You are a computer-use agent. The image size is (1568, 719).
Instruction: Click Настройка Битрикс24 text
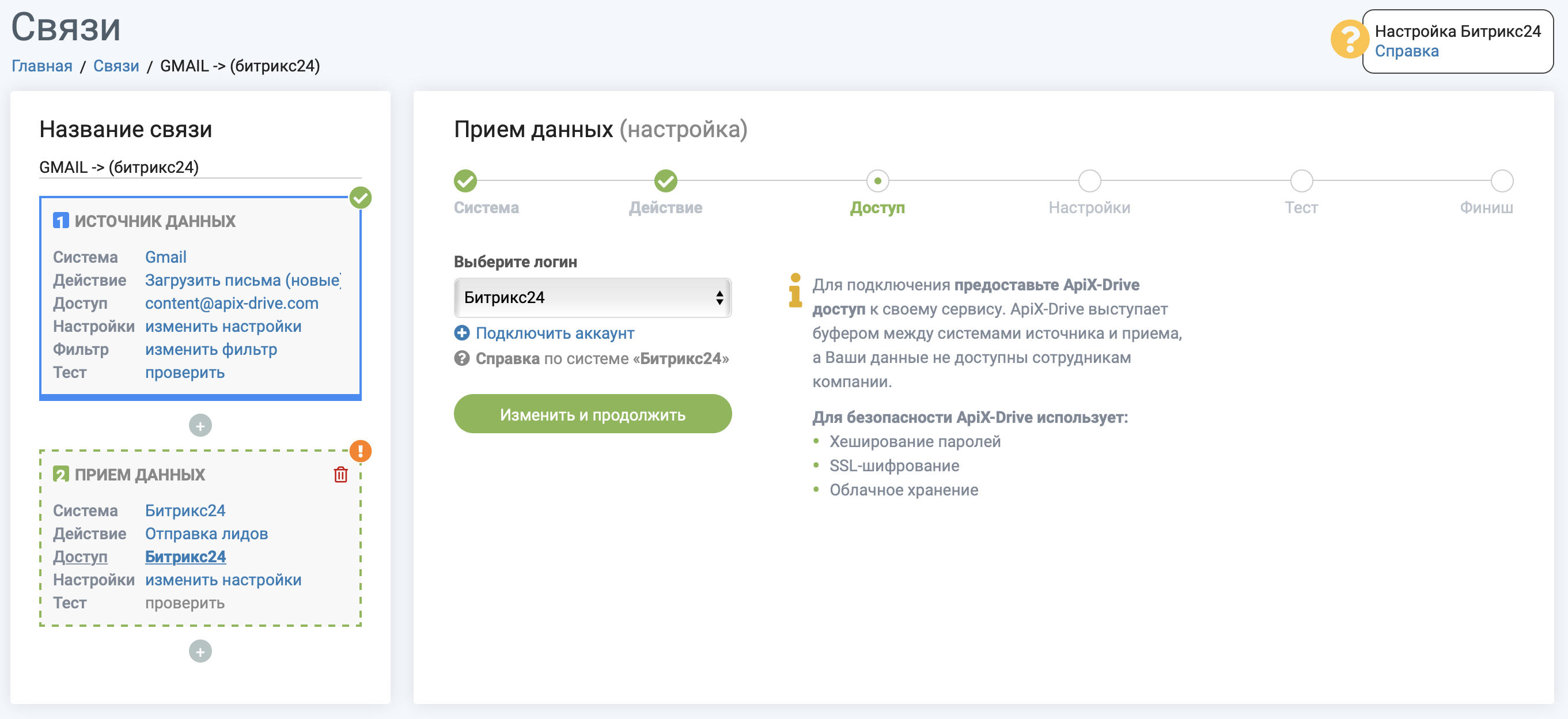pyautogui.click(x=1457, y=31)
